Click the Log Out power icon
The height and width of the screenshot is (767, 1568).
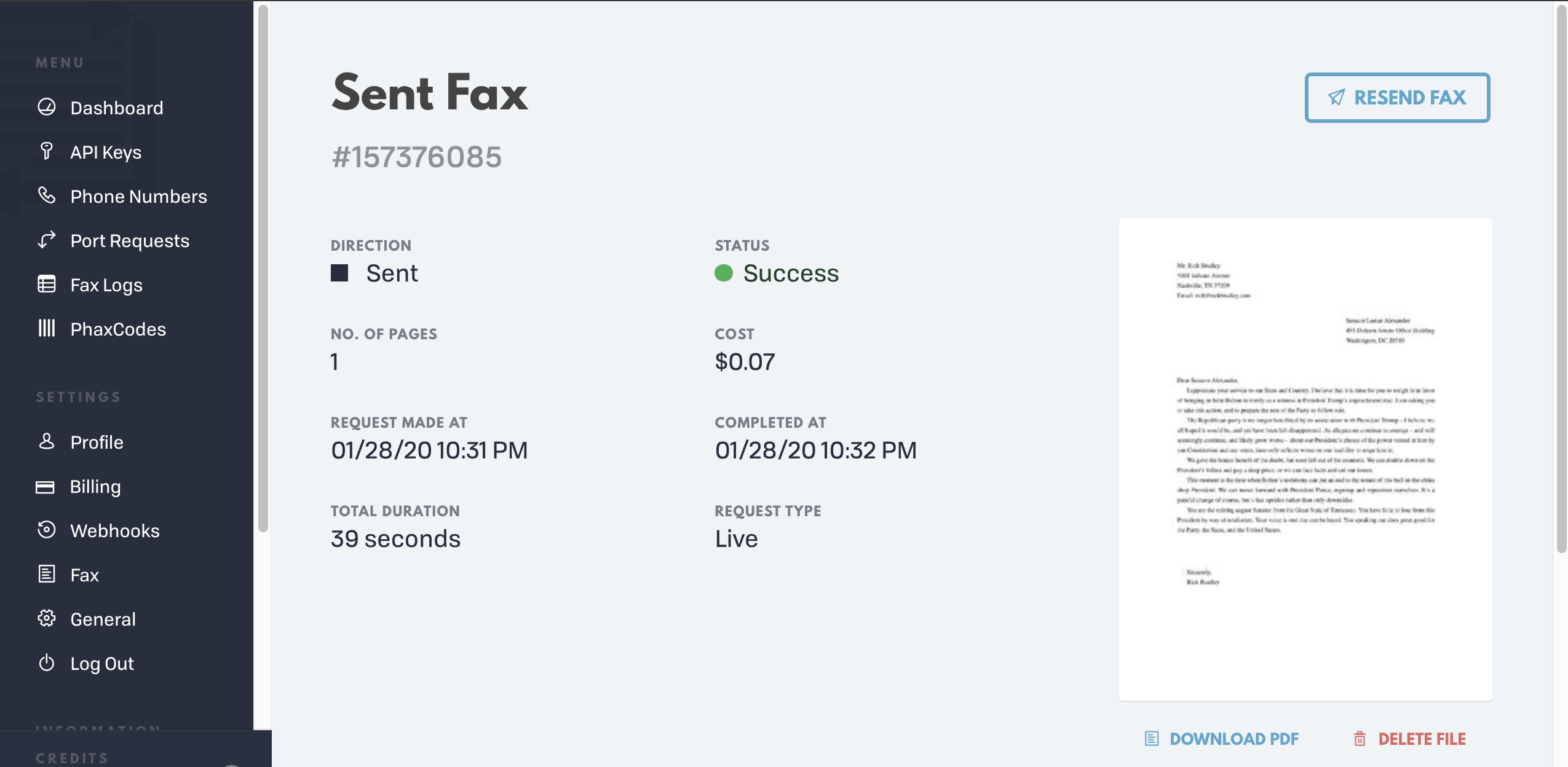[x=47, y=663]
